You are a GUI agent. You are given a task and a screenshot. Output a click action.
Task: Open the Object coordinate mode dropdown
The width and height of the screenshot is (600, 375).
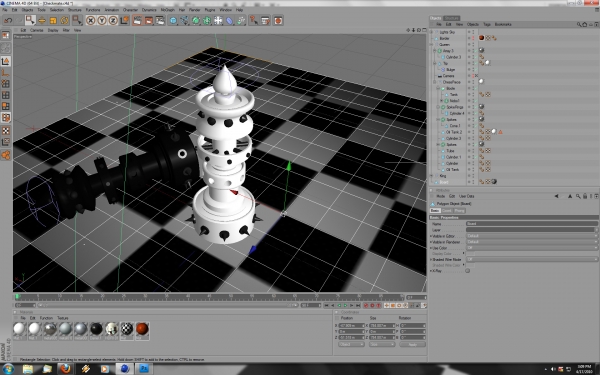(x=351, y=344)
